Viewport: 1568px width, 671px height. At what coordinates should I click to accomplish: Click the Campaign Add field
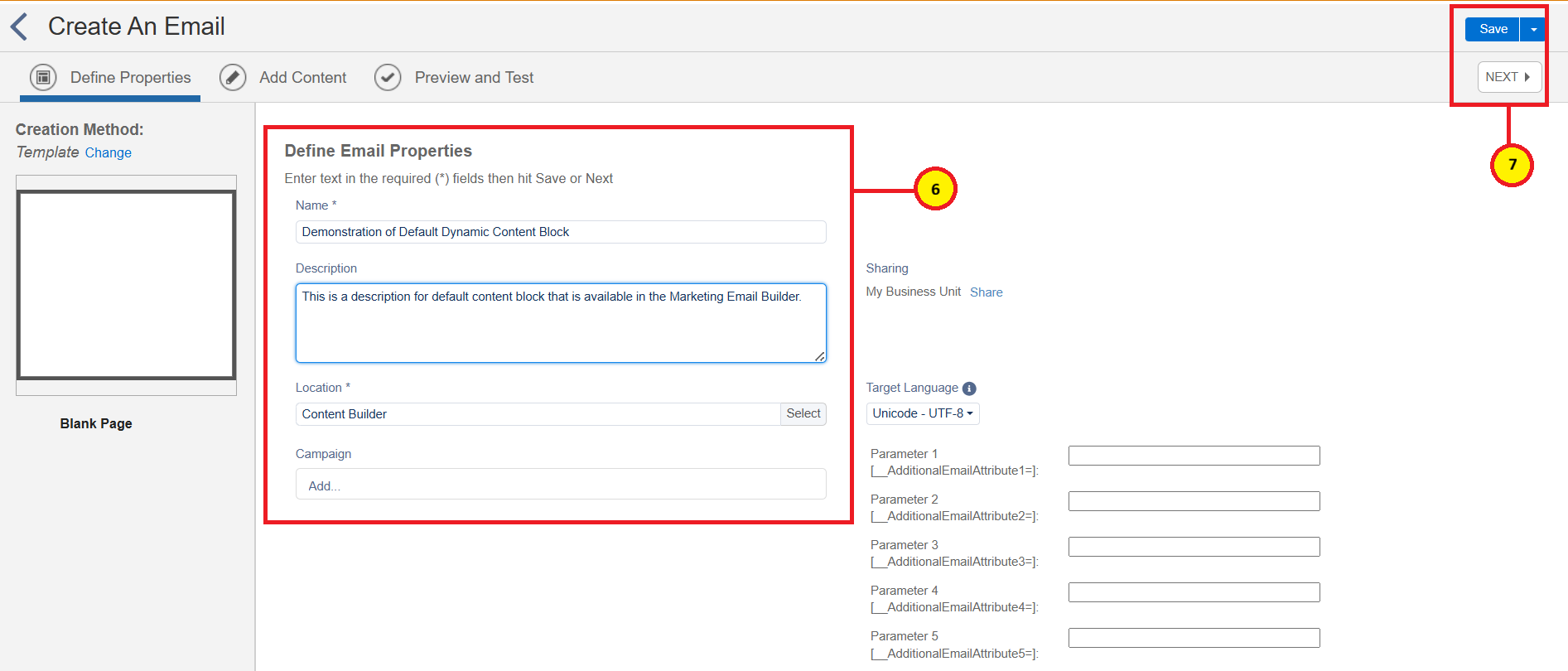point(560,485)
